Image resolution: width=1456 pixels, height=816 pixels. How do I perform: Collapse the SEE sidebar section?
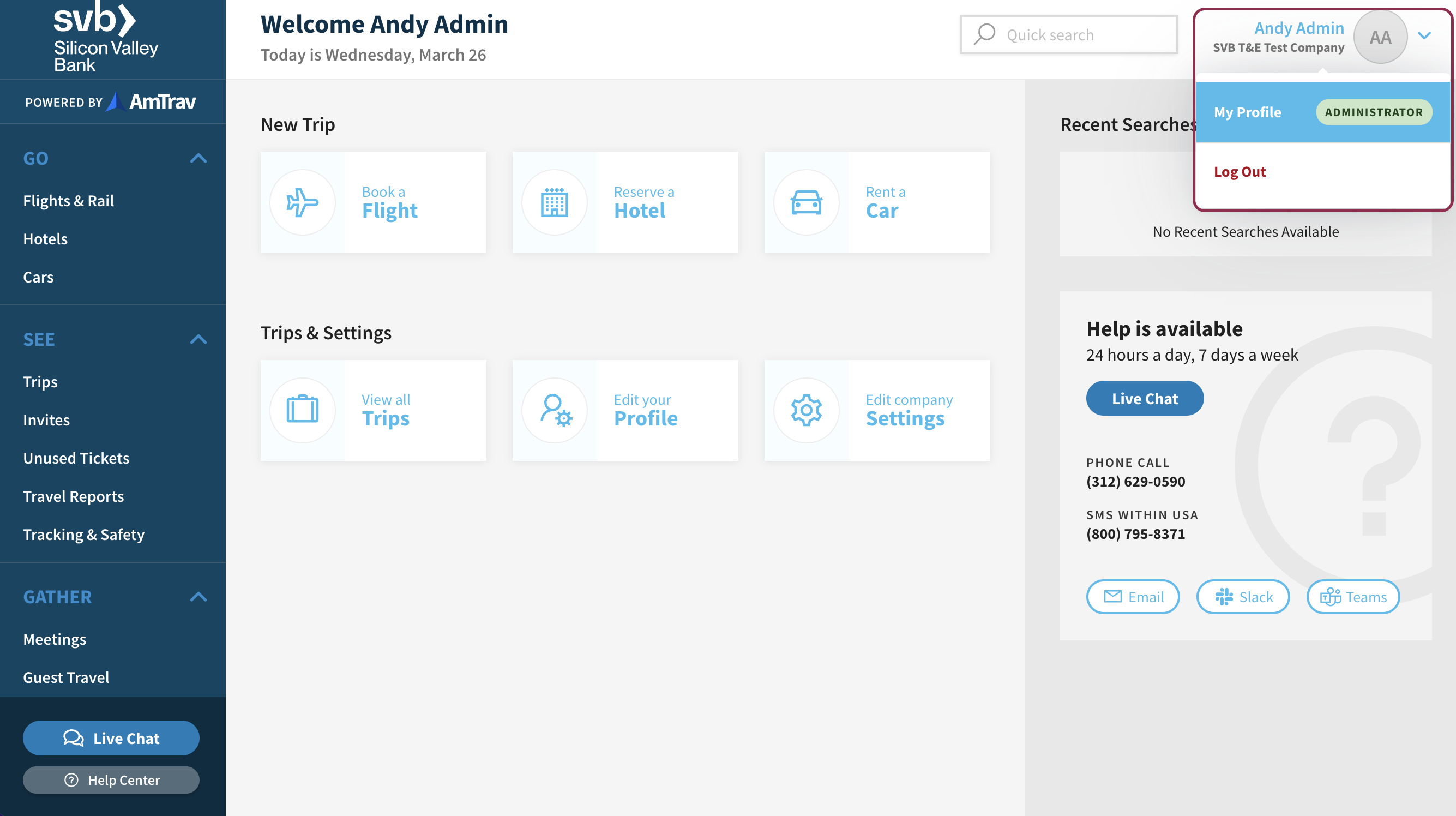point(198,339)
